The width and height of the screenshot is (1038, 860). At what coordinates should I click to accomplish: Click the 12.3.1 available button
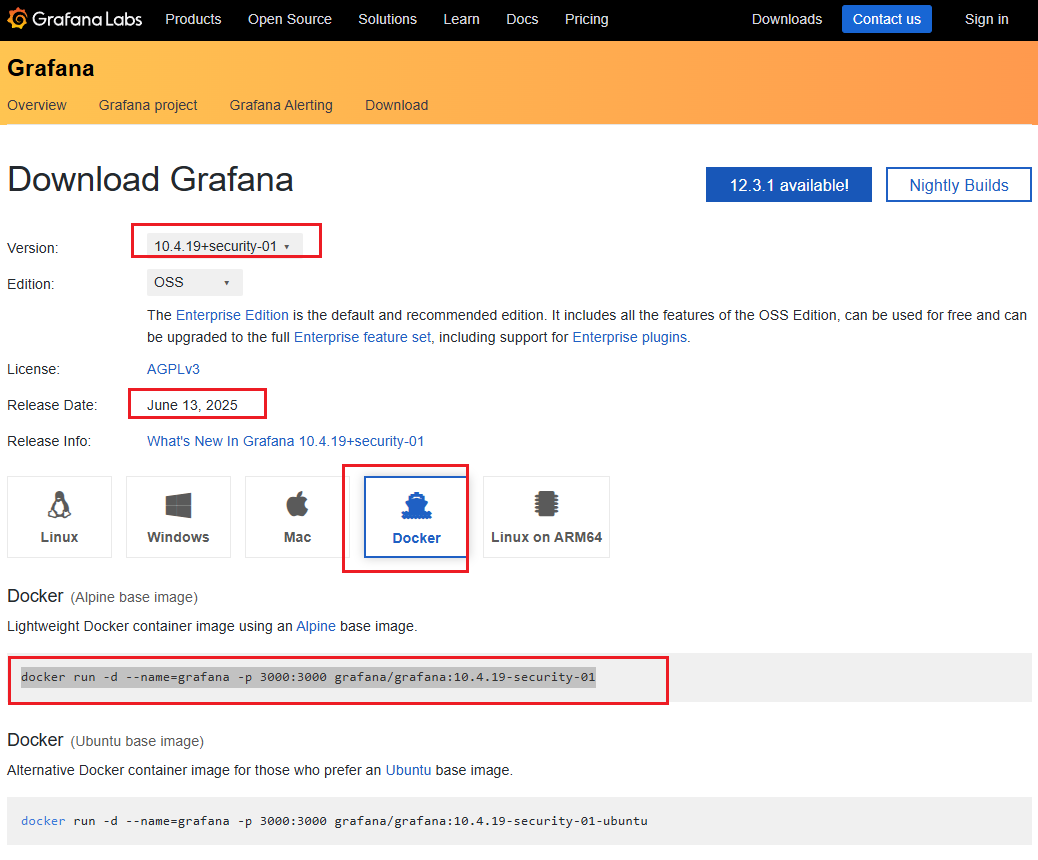click(x=788, y=185)
